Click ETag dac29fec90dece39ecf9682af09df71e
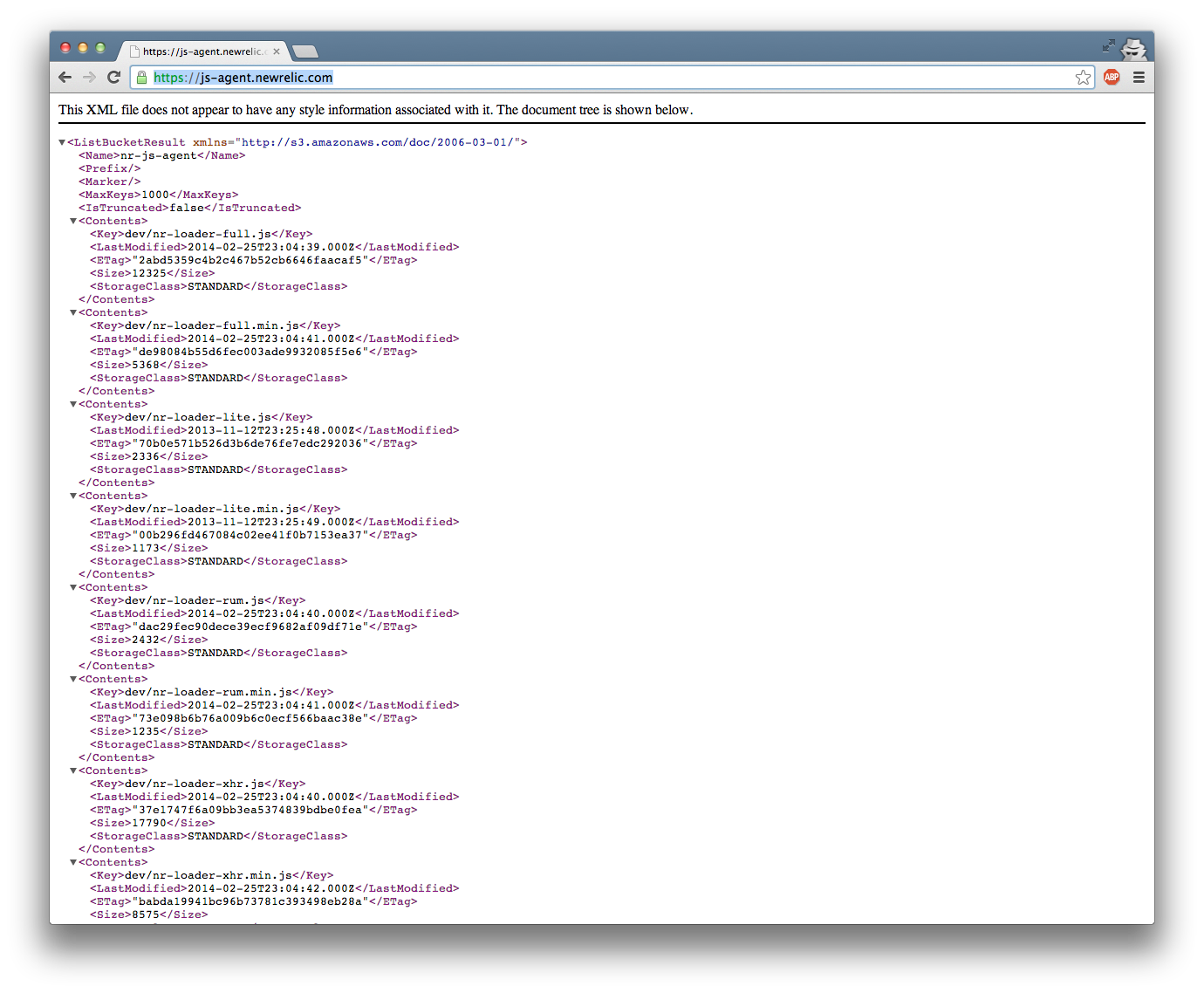The width and height of the screenshot is (1204, 993). 250,627
